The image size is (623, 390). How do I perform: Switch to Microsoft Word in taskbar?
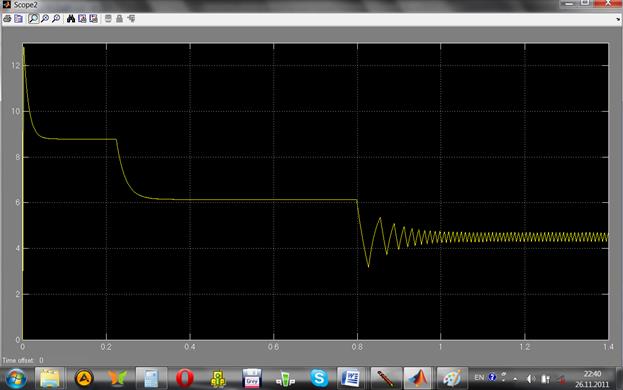pos(351,378)
